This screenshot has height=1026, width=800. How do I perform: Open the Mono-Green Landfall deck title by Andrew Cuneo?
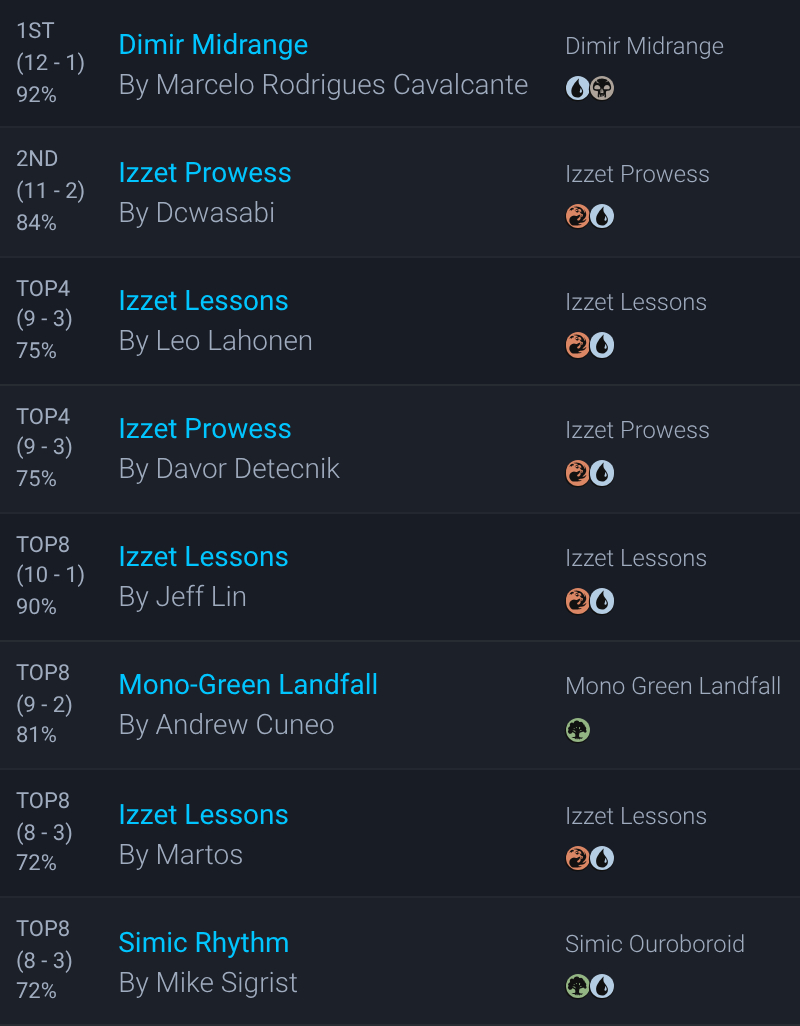click(248, 685)
